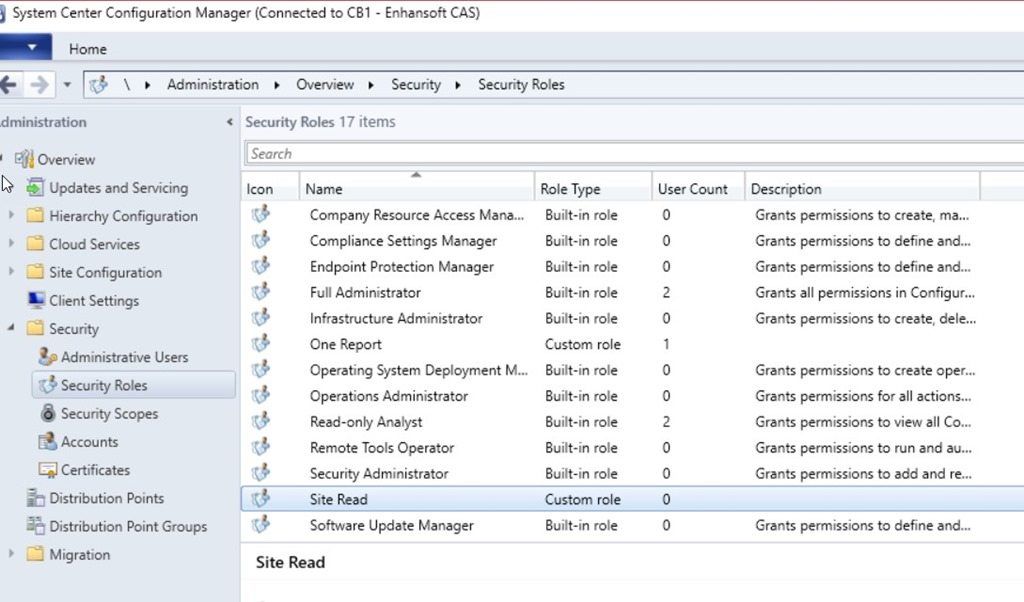
Task: Select the Remote Tools Operator role name
Action: pyautogui.click(x=382, y=448)
